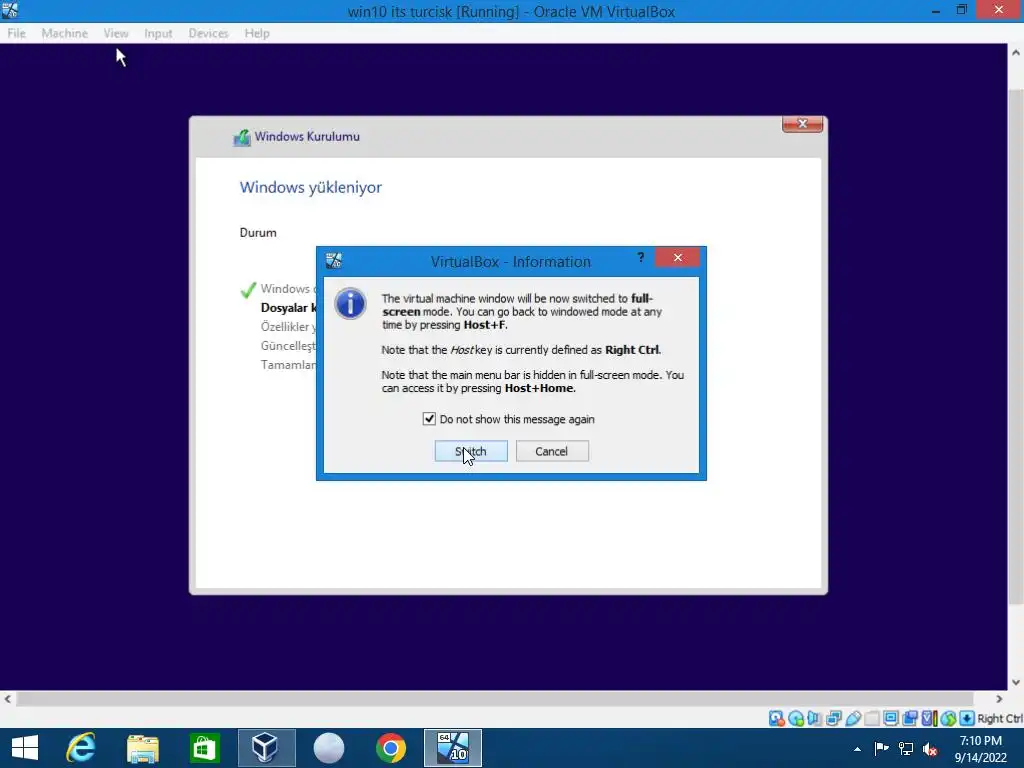Open the Windows Store taskbar icon
Screen dimensions: 1024x768
click(204, 748)
